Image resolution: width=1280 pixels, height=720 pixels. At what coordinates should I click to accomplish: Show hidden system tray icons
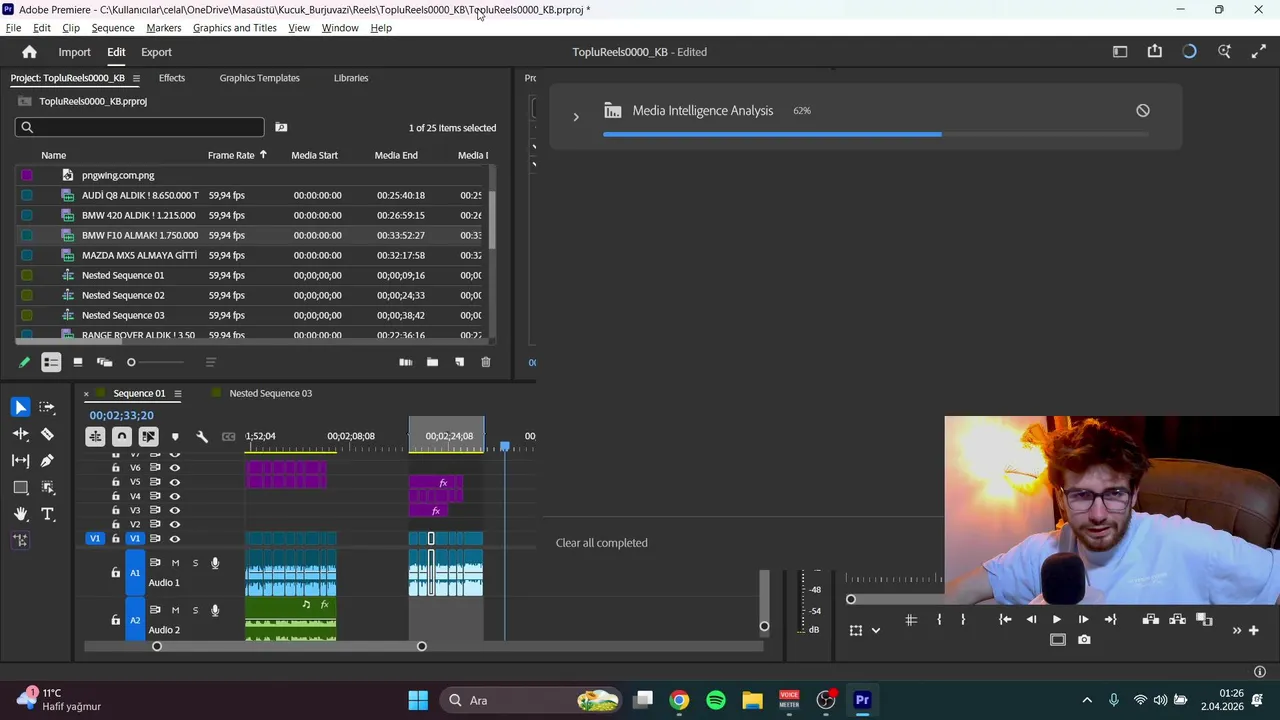[x=1087, y=700]
